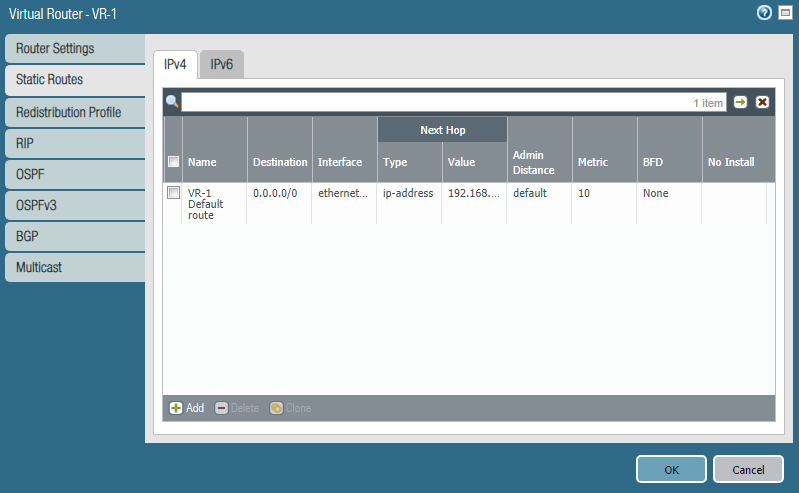Click the Delete route button

pos(237,408)
